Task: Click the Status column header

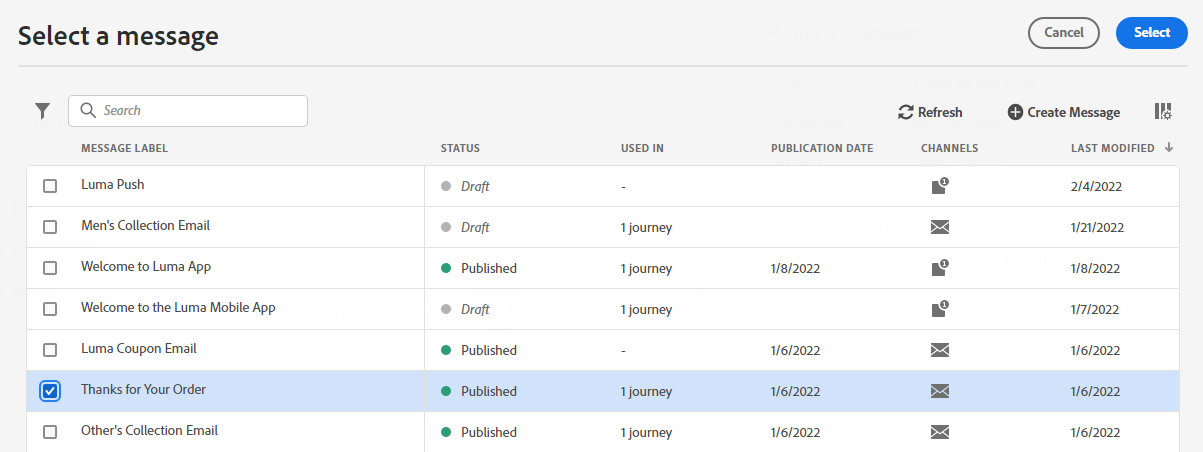Action: tap(460, 148)
